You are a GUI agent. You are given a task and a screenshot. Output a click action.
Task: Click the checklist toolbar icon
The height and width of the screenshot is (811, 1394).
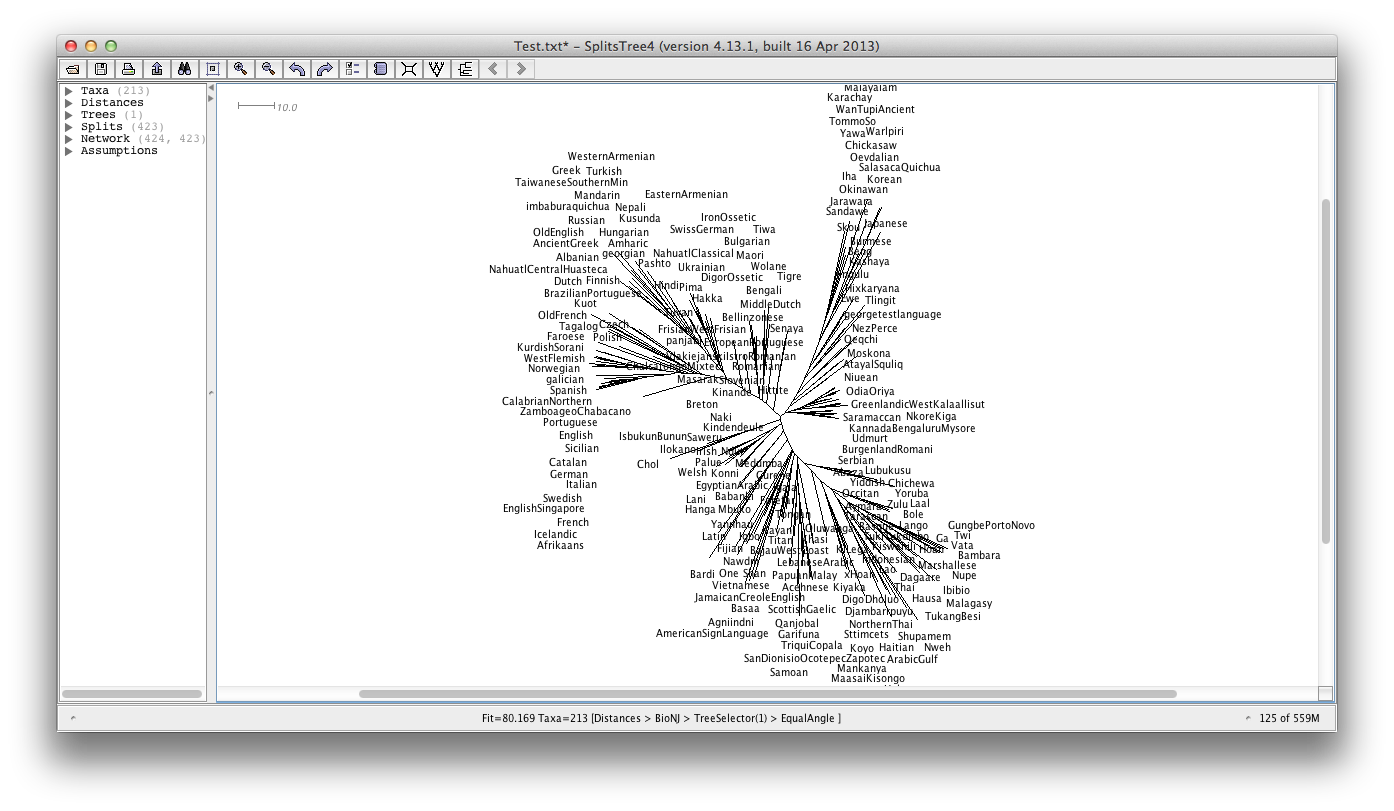[x=352, y=69]
